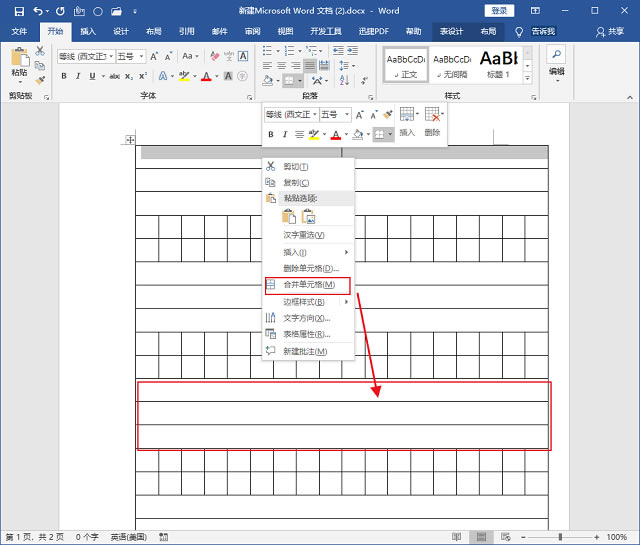Choose 合并单元格 from the context menu
Viewport: 640px width, 545px height.
pyautogui.click(x=308, y=285)
